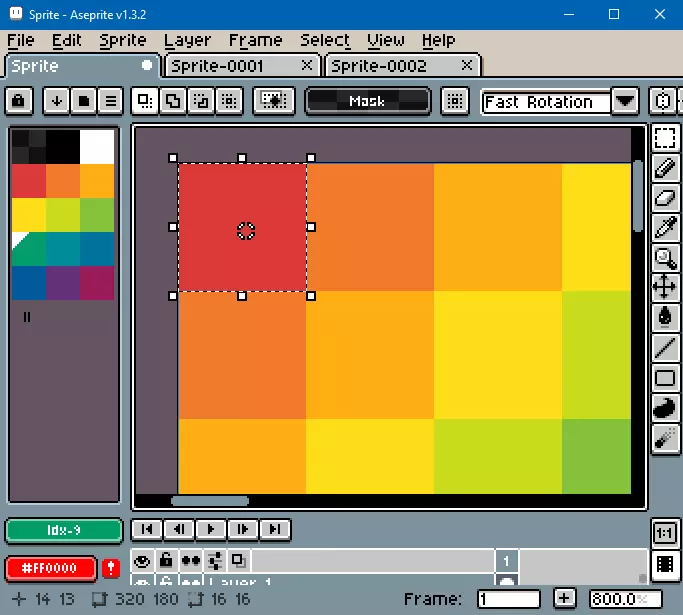Go to last frame button

click(x=275, y=529)
